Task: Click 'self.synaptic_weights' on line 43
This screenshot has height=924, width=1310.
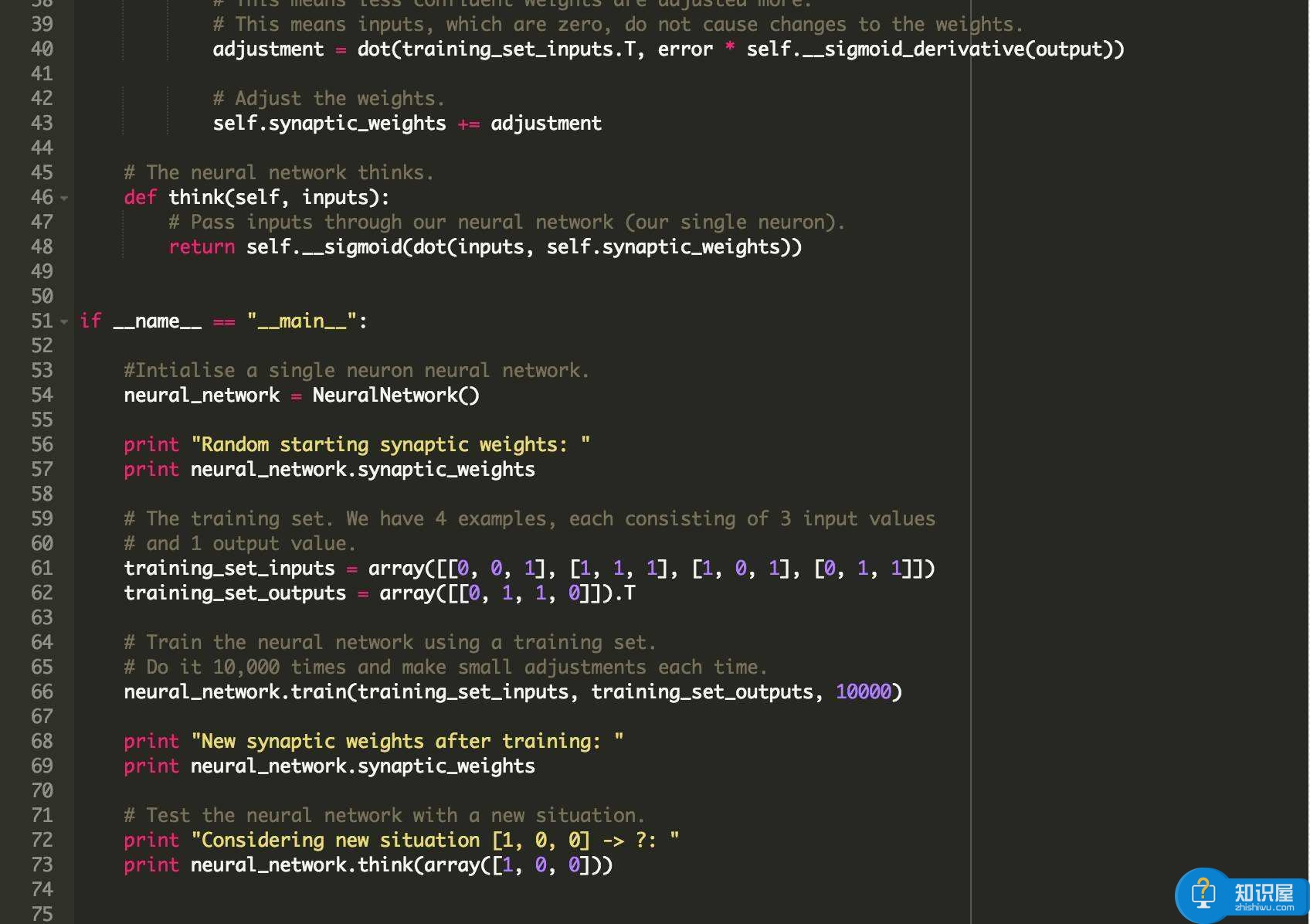Action: point(329,123)
